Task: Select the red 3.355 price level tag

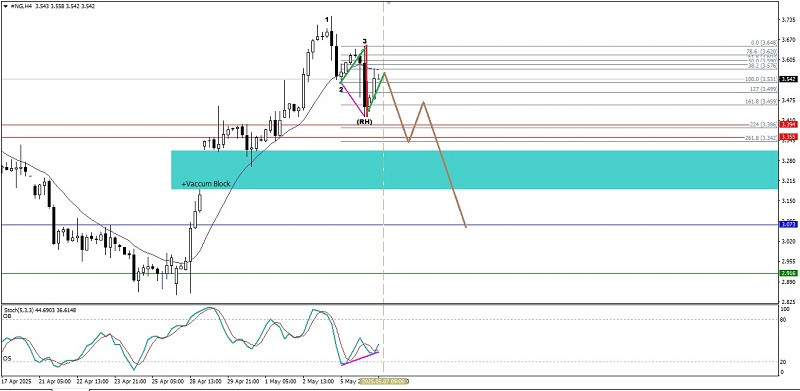Action: [x=788, y=137]
